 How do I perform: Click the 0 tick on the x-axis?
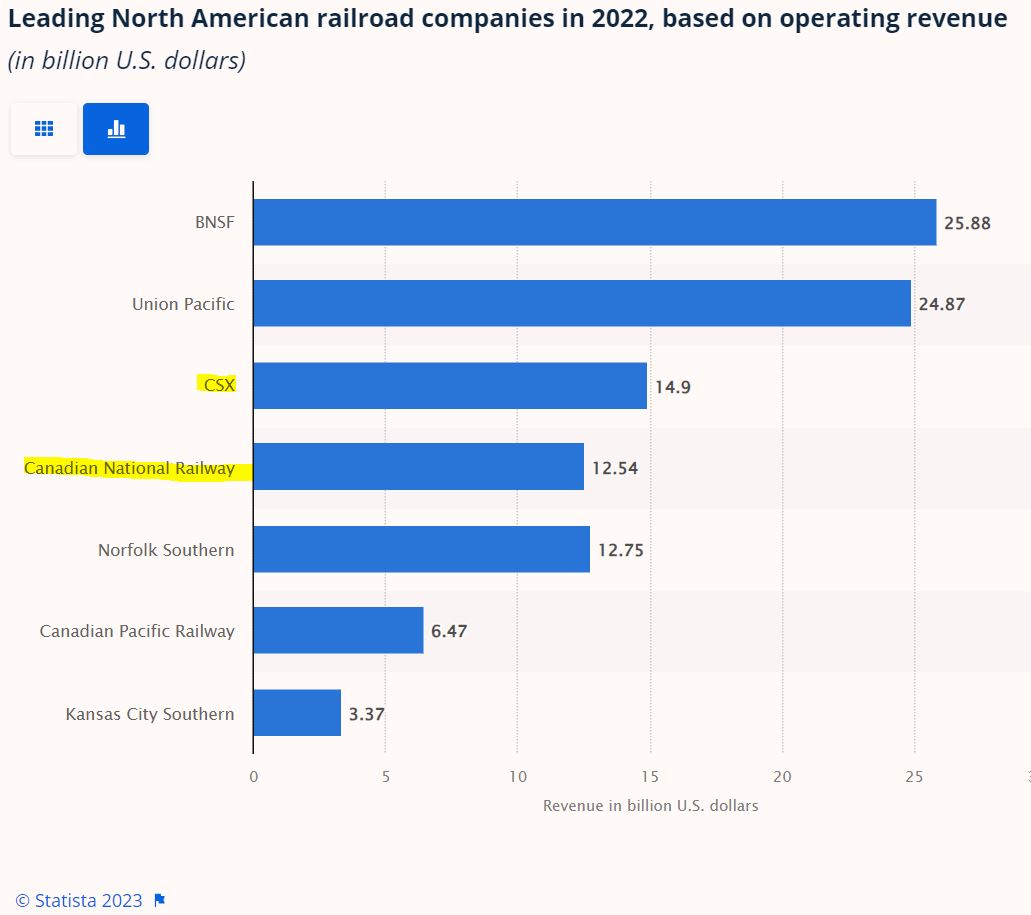click(x=254, y=776)
